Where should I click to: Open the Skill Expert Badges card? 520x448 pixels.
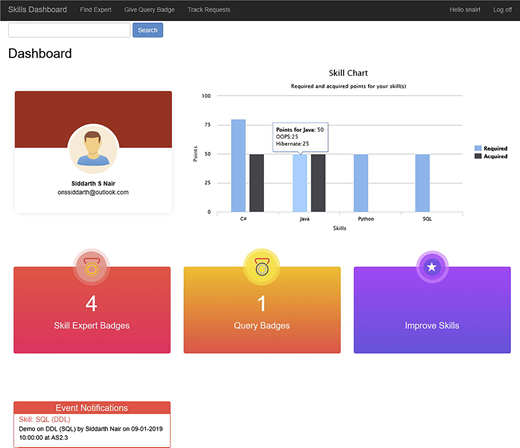pyautogui.click(x=92, y=310)
